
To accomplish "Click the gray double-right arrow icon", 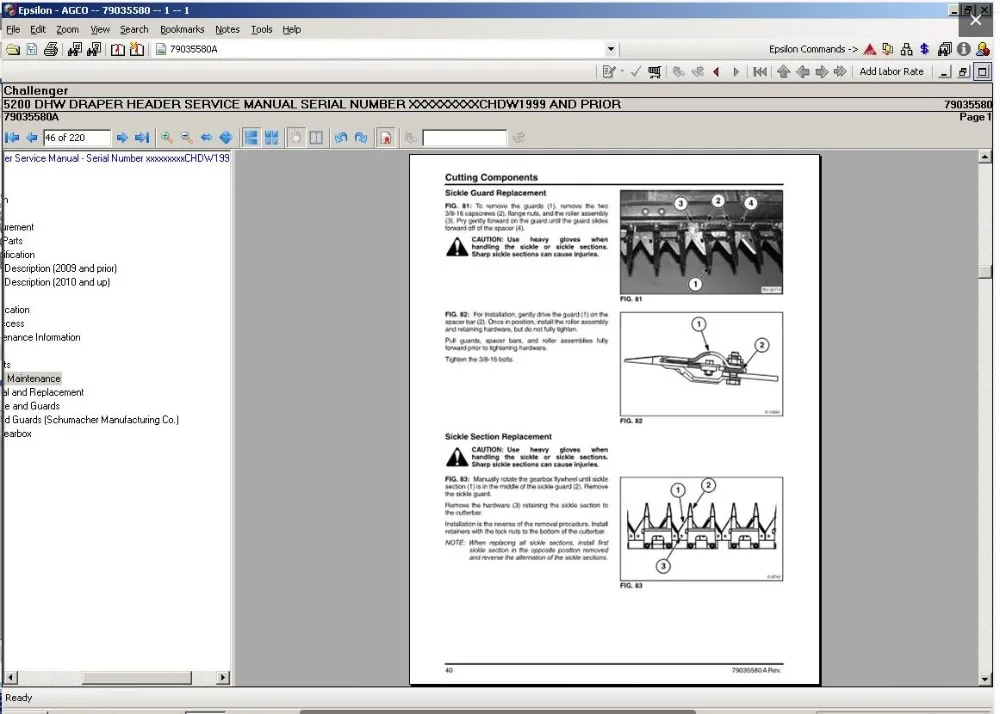I will 840,72.
